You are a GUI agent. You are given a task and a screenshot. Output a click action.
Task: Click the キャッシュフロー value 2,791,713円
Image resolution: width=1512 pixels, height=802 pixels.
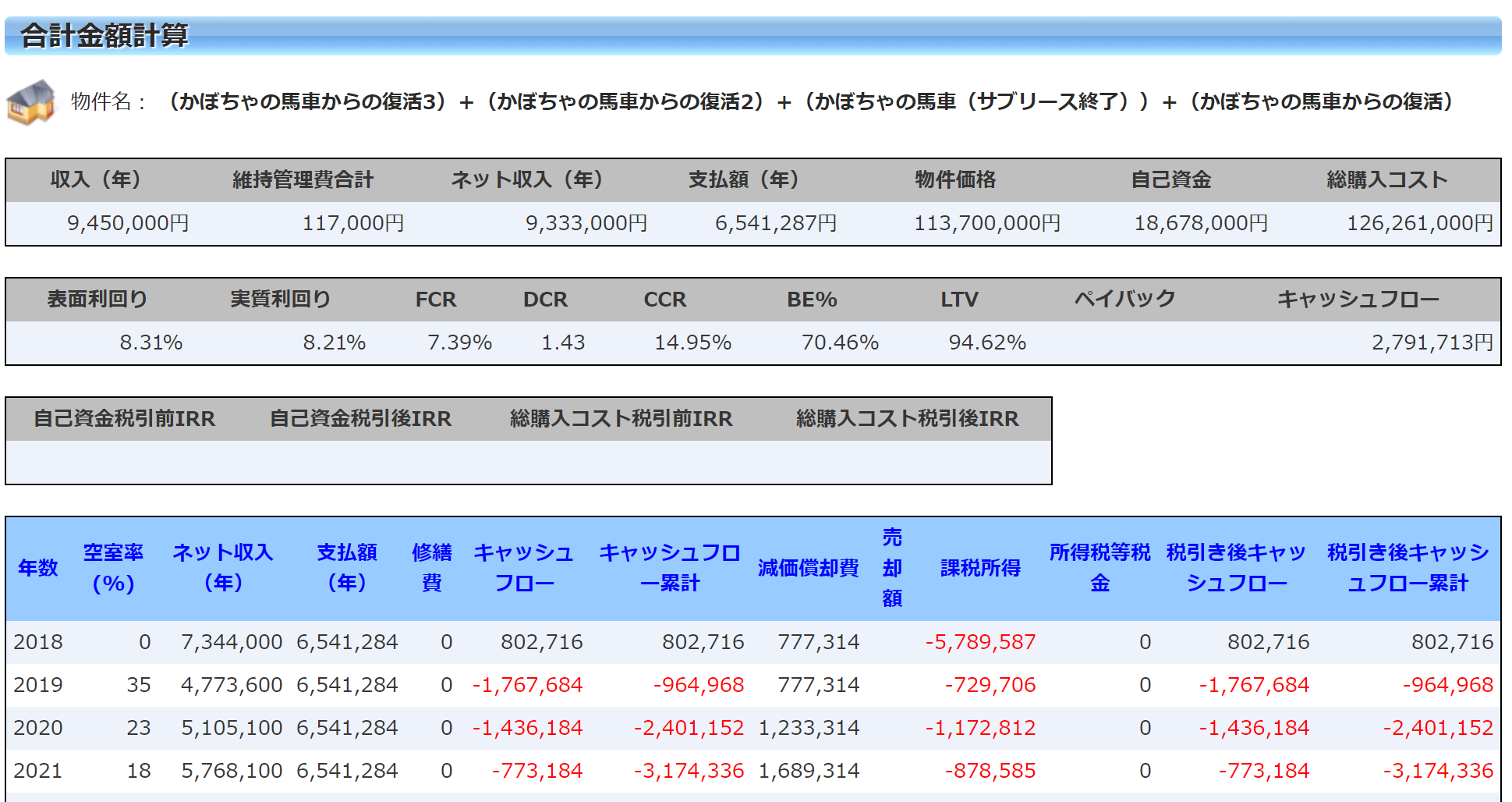click(1432, 343)
